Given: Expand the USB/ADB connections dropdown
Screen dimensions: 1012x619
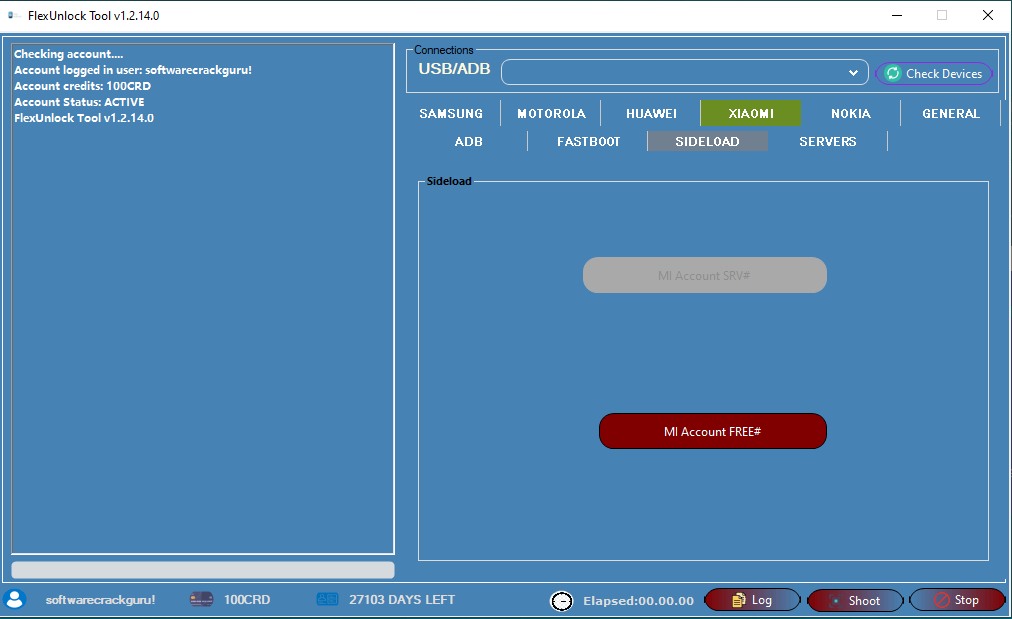Looking at the screenshot, I should coord(853,73).
